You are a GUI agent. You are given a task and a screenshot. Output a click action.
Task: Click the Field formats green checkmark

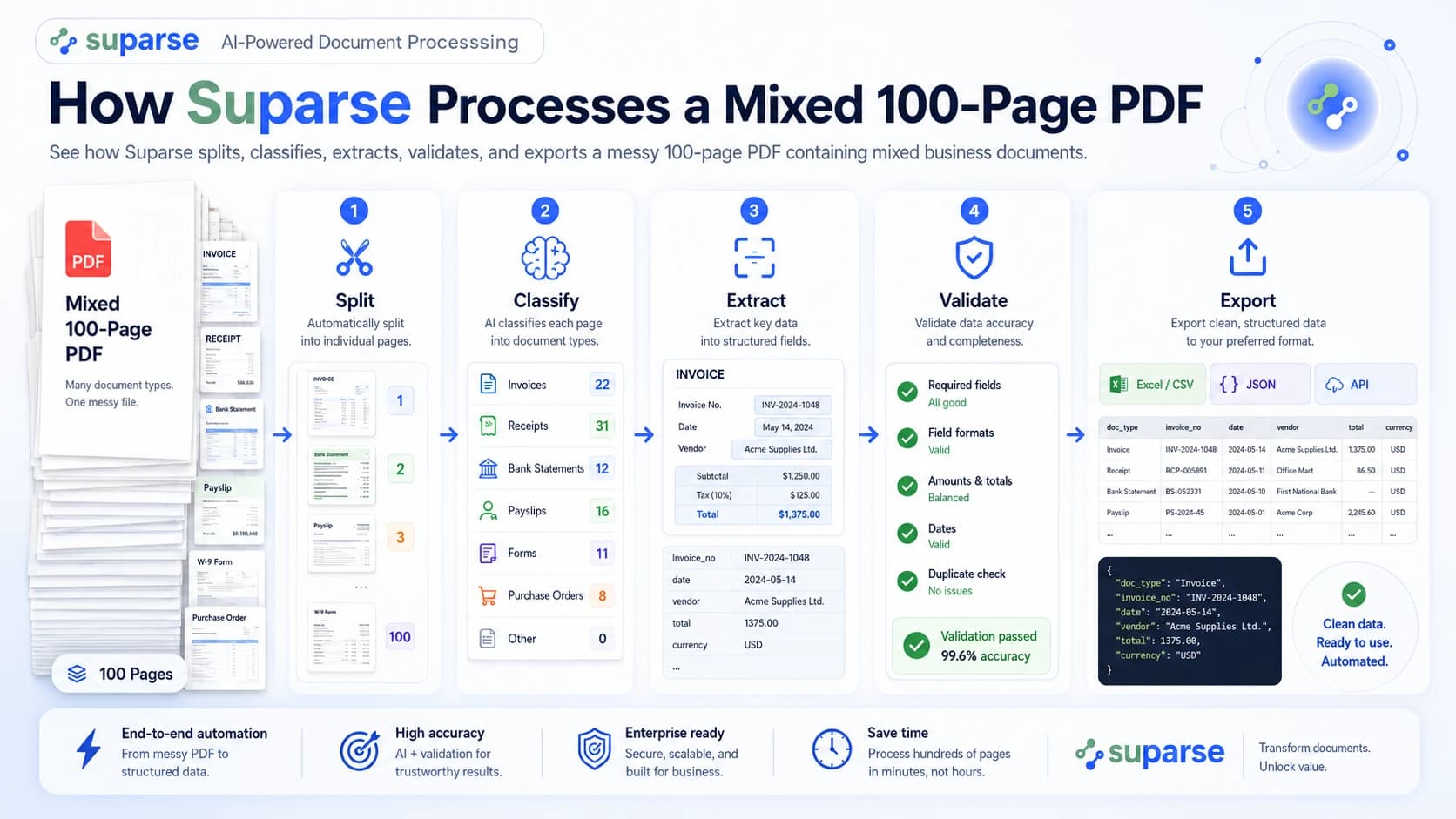click(907, 439)
